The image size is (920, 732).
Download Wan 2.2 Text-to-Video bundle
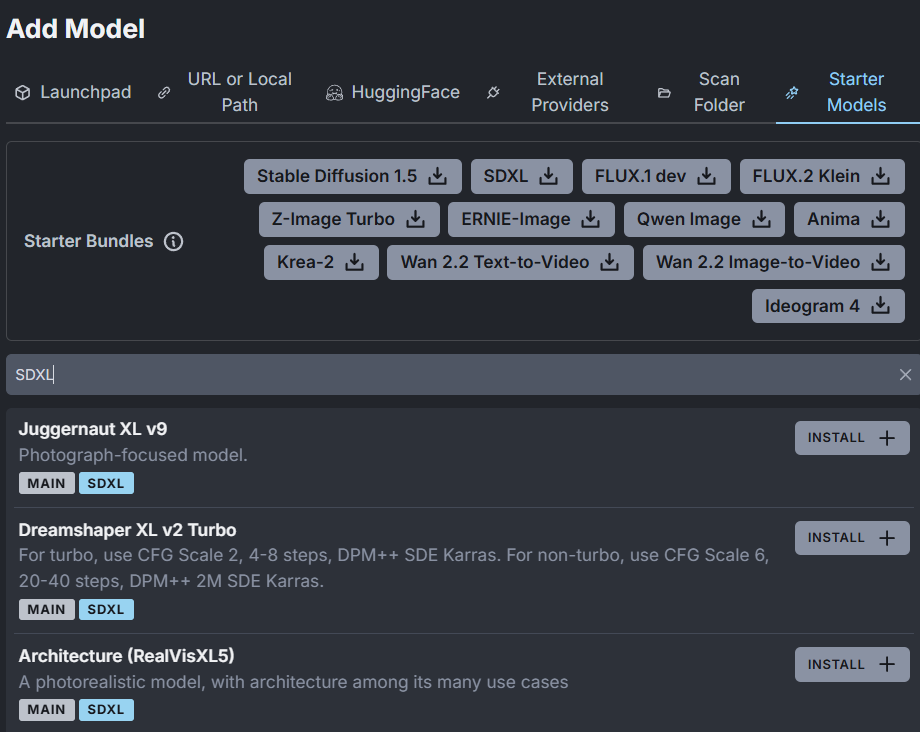coord(510,262)
